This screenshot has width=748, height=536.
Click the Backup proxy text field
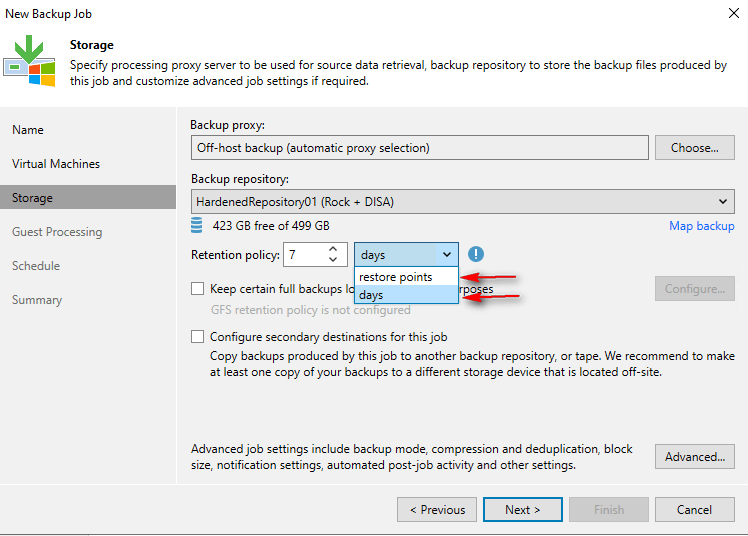419,148
